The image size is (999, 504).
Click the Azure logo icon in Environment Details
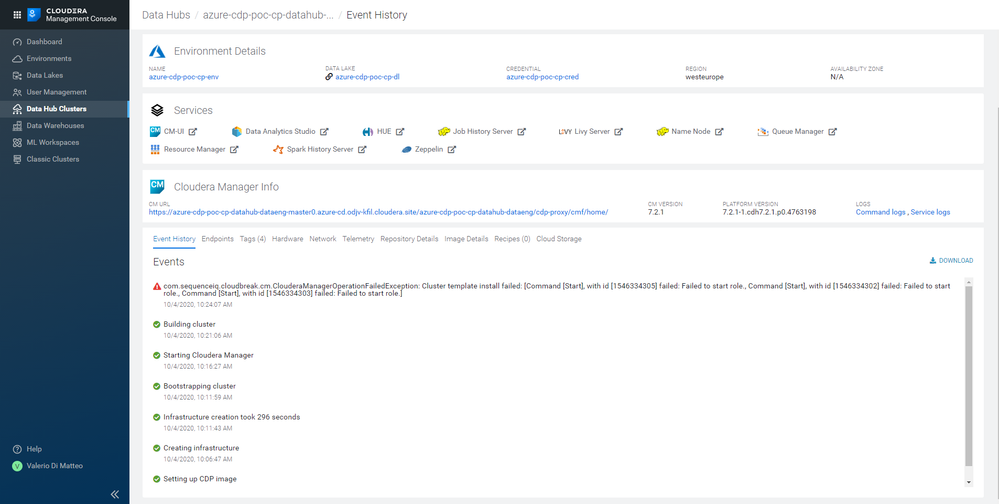[x=157, y=51]
